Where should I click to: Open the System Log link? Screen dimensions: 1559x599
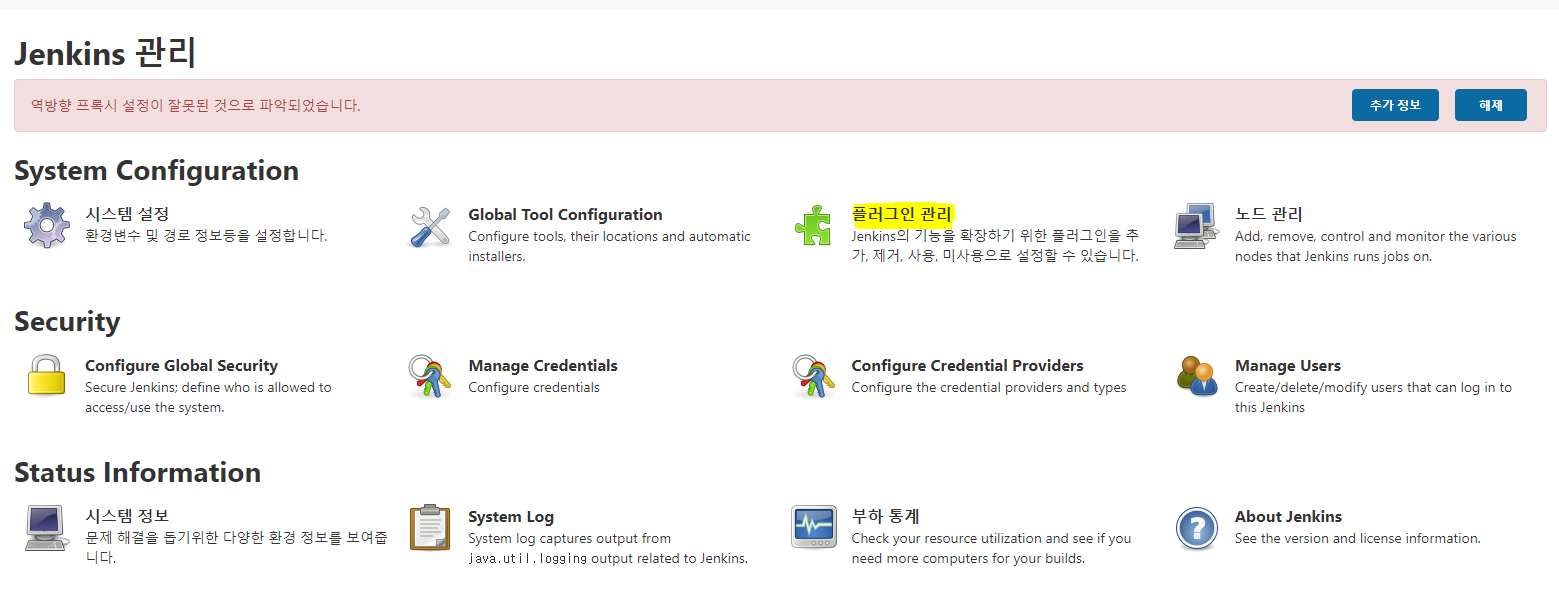(511, 516)
